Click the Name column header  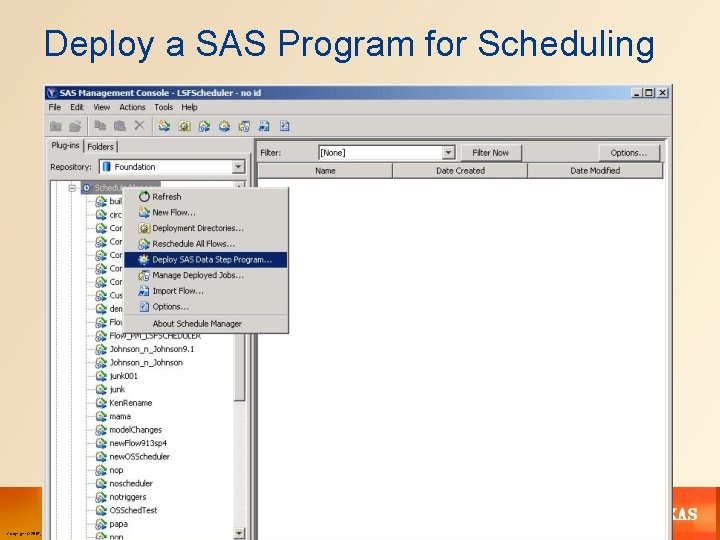(x=325, y=170)
